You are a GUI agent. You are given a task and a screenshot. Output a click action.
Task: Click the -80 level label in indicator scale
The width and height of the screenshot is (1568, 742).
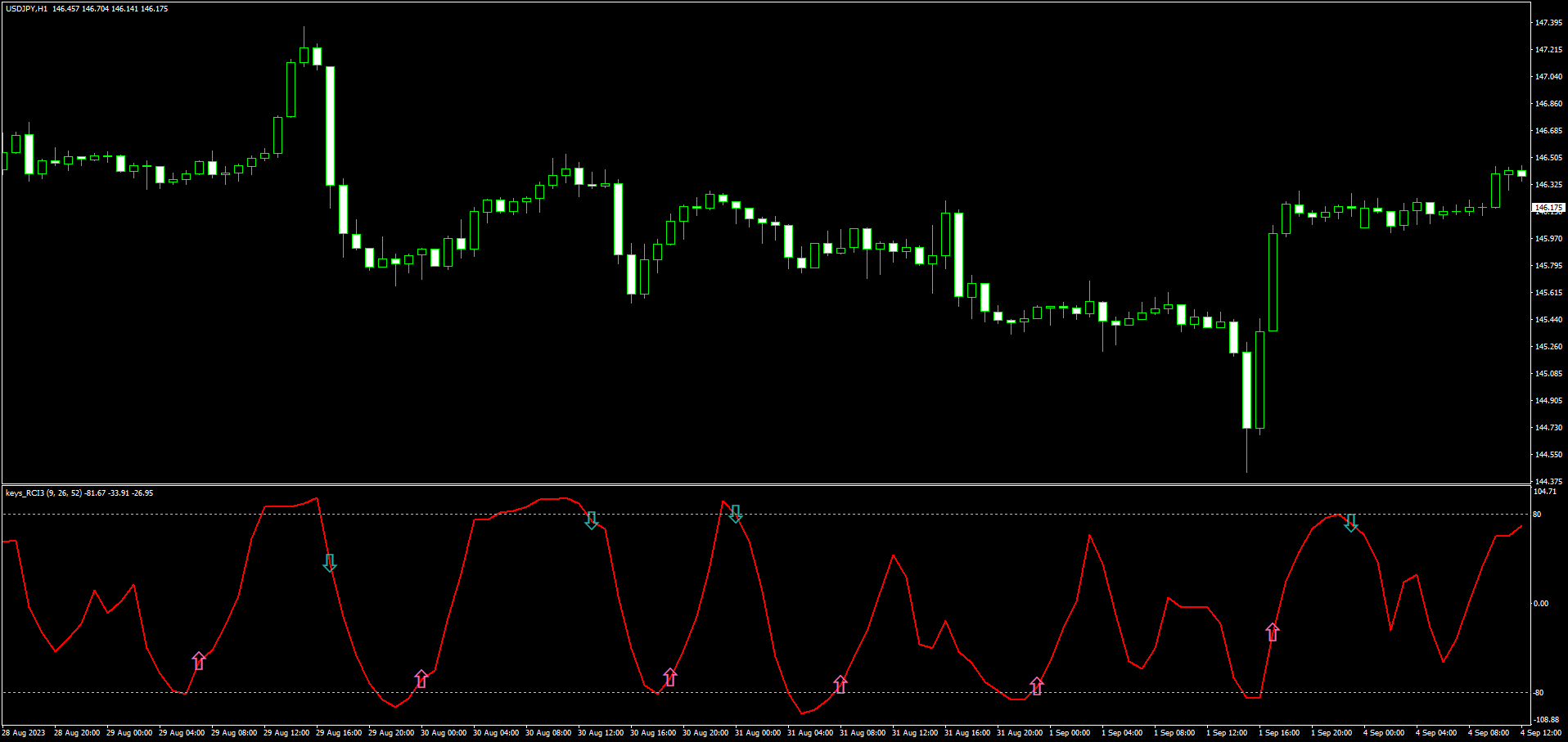[x=1539, y=693]
